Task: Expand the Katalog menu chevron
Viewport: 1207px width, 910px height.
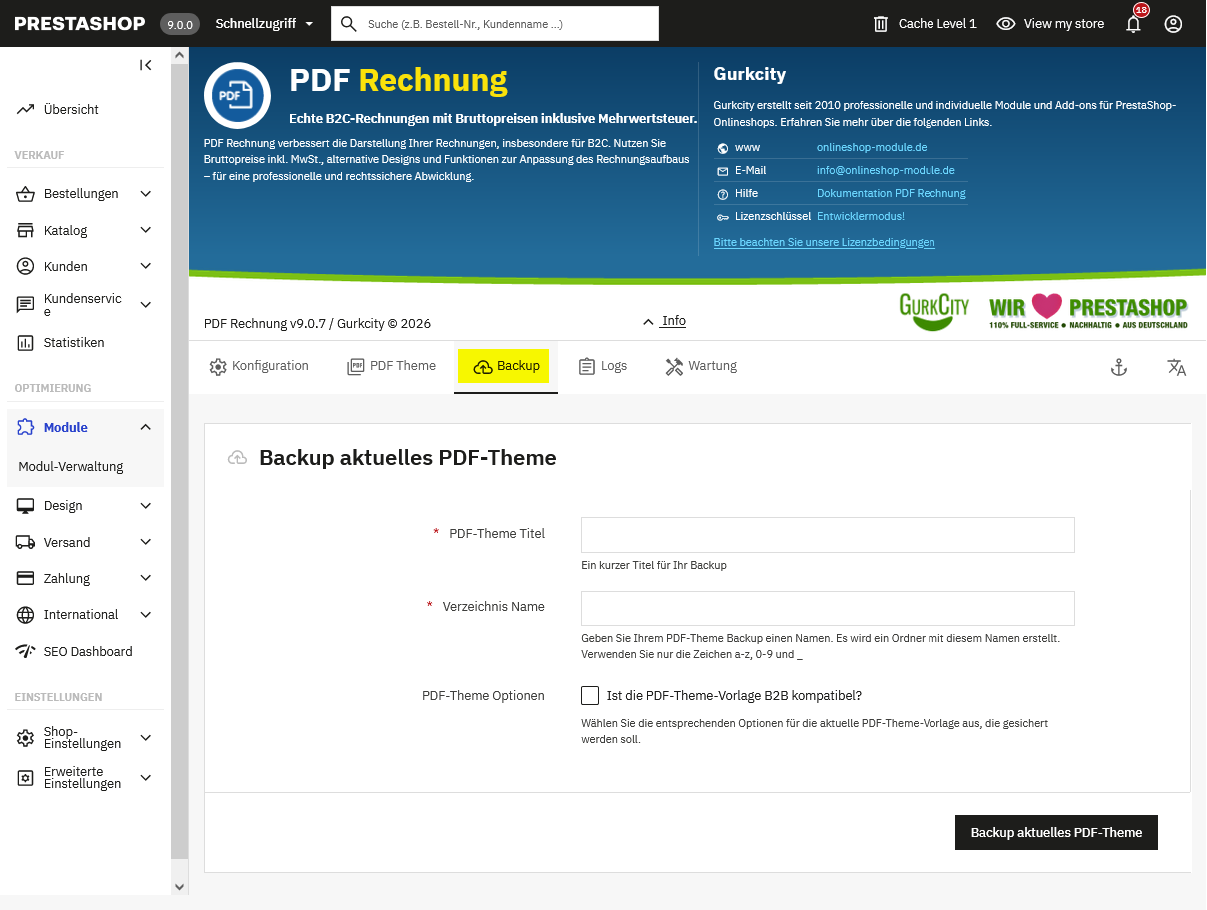Action: pos(146,231)
